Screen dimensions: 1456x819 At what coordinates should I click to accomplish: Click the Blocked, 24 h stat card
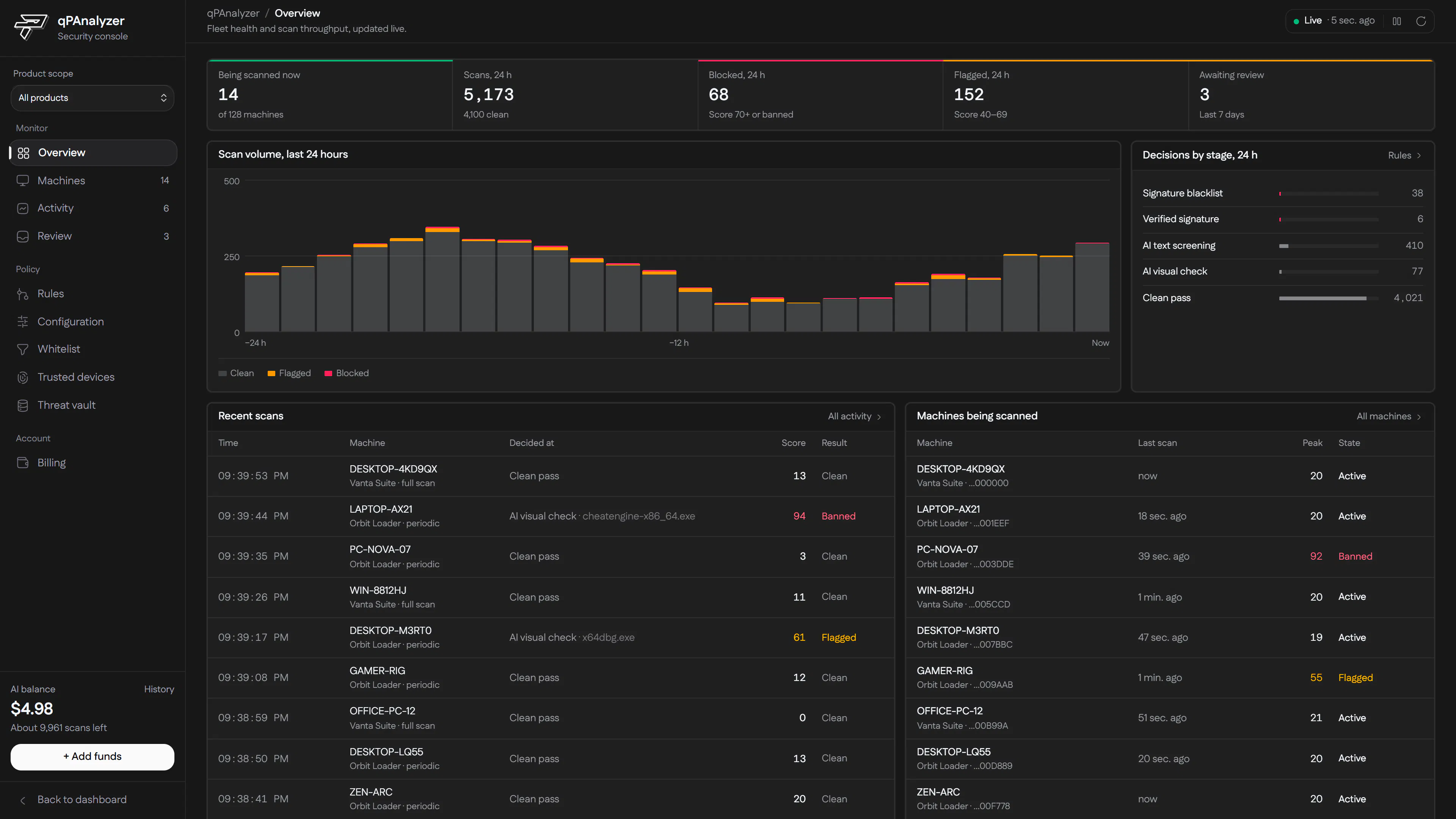pos(820,95)
